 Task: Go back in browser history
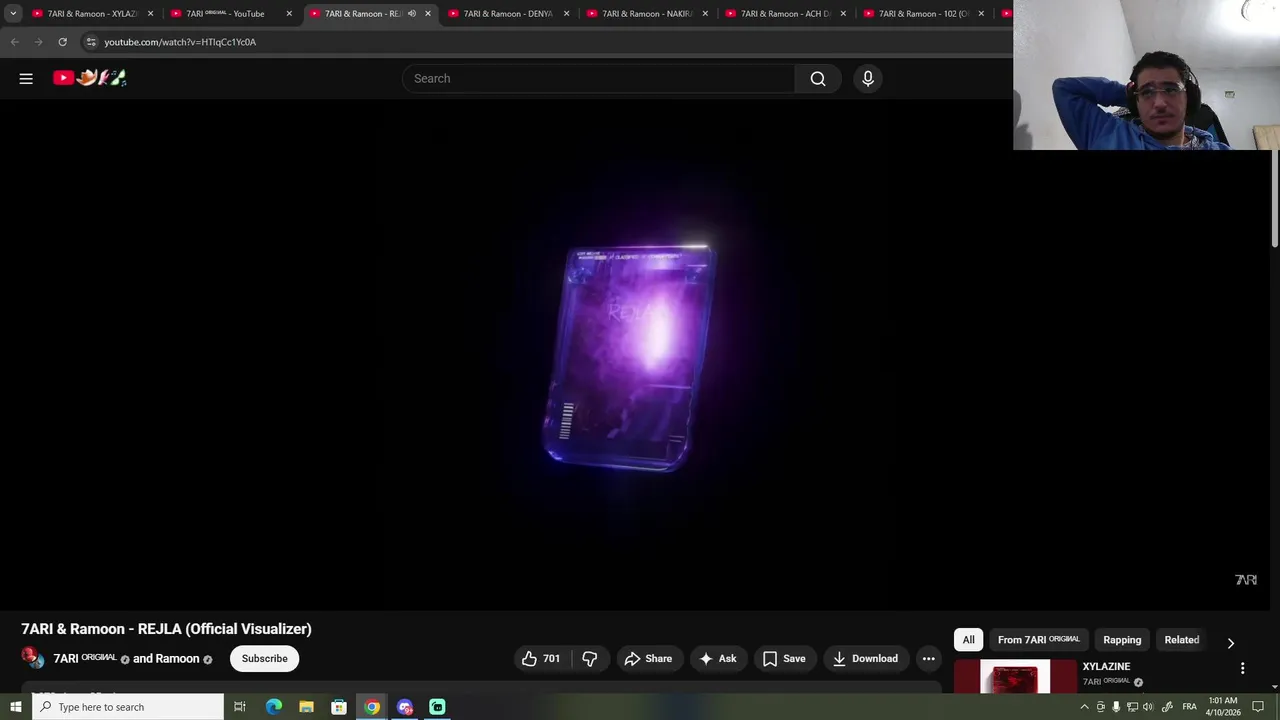pyautogui.click(x=15, y=42)
